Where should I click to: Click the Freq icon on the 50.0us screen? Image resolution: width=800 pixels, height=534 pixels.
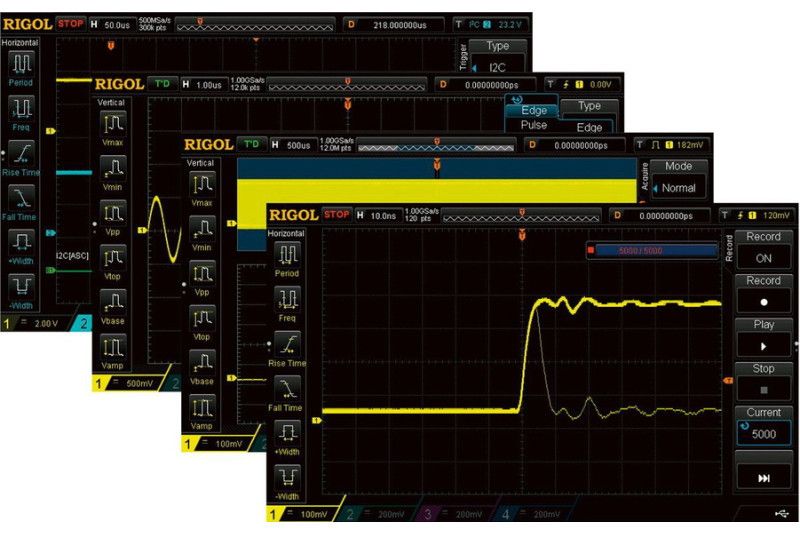21,113
